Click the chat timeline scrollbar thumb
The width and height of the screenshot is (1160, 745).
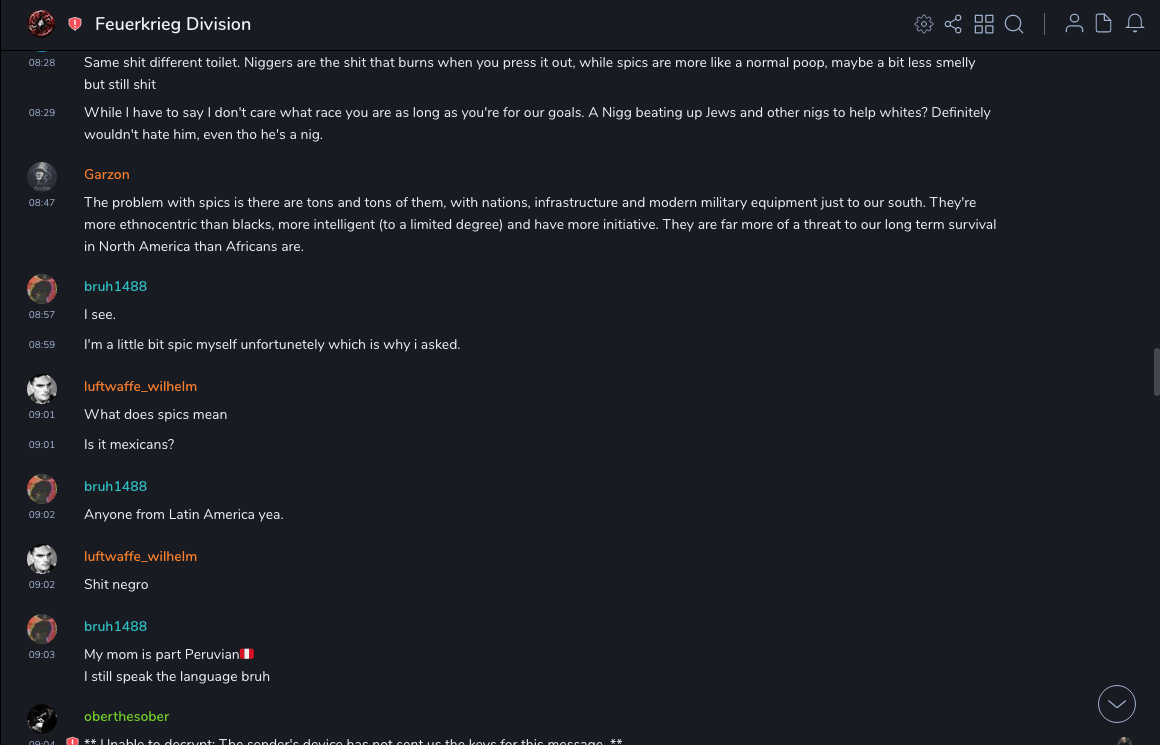1156,372
